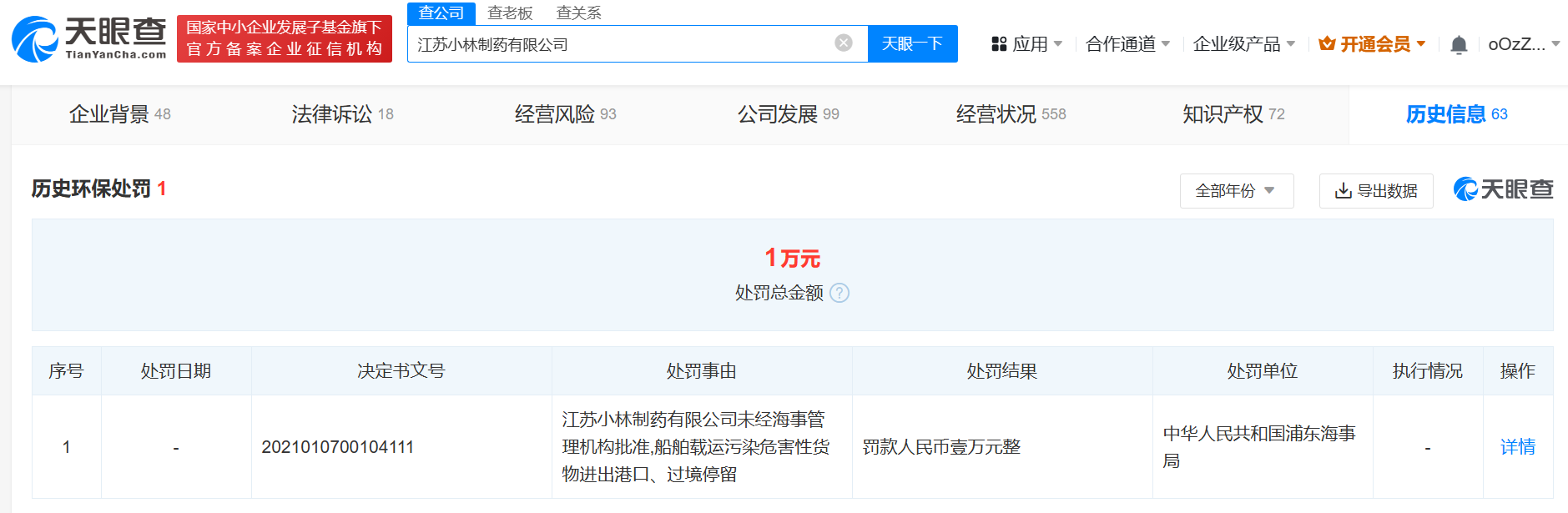This screenshot has width=1568, height=513.
Task: Open the 知识产权 tab
Action: pos(1233,114)
